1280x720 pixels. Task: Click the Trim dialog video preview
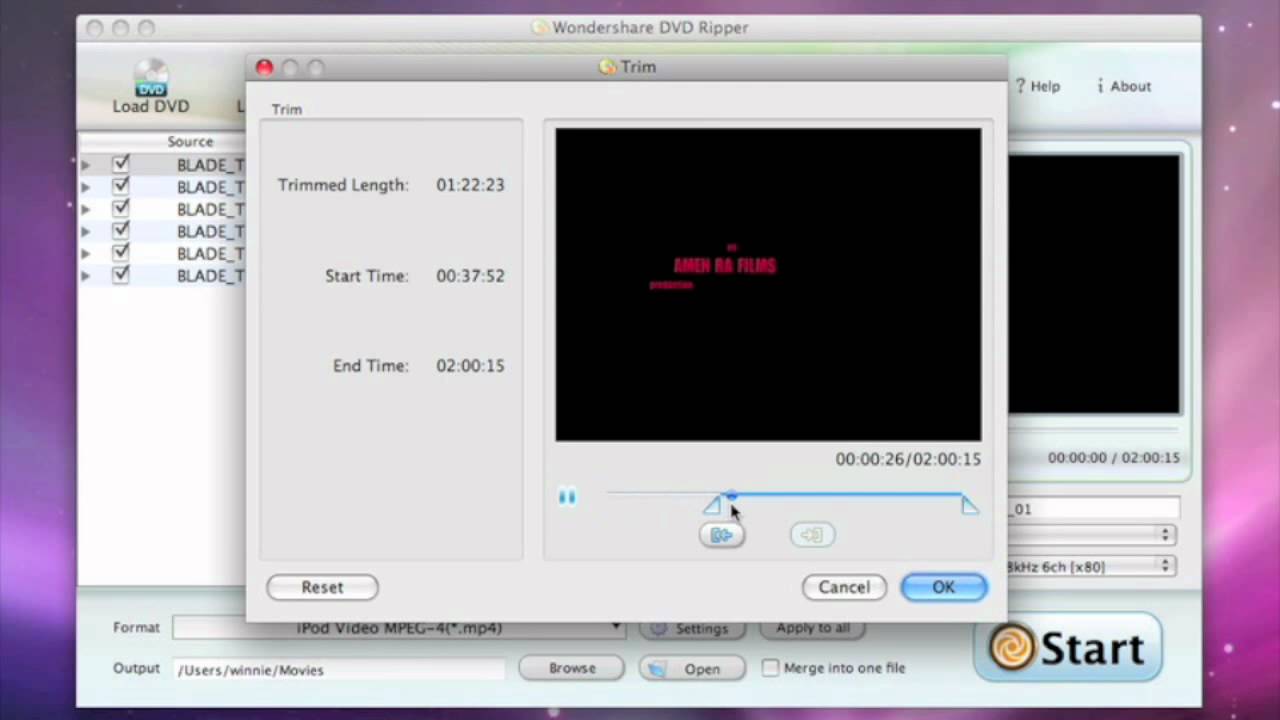tap(768, 284)
